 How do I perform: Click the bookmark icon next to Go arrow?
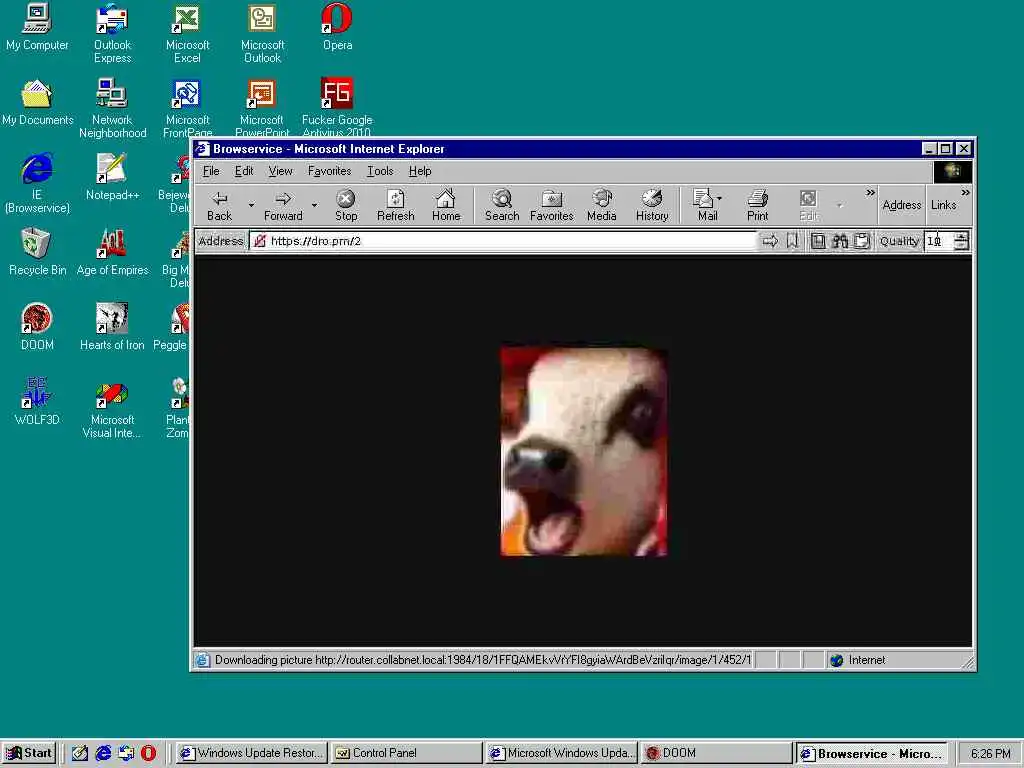click(792, 241)
